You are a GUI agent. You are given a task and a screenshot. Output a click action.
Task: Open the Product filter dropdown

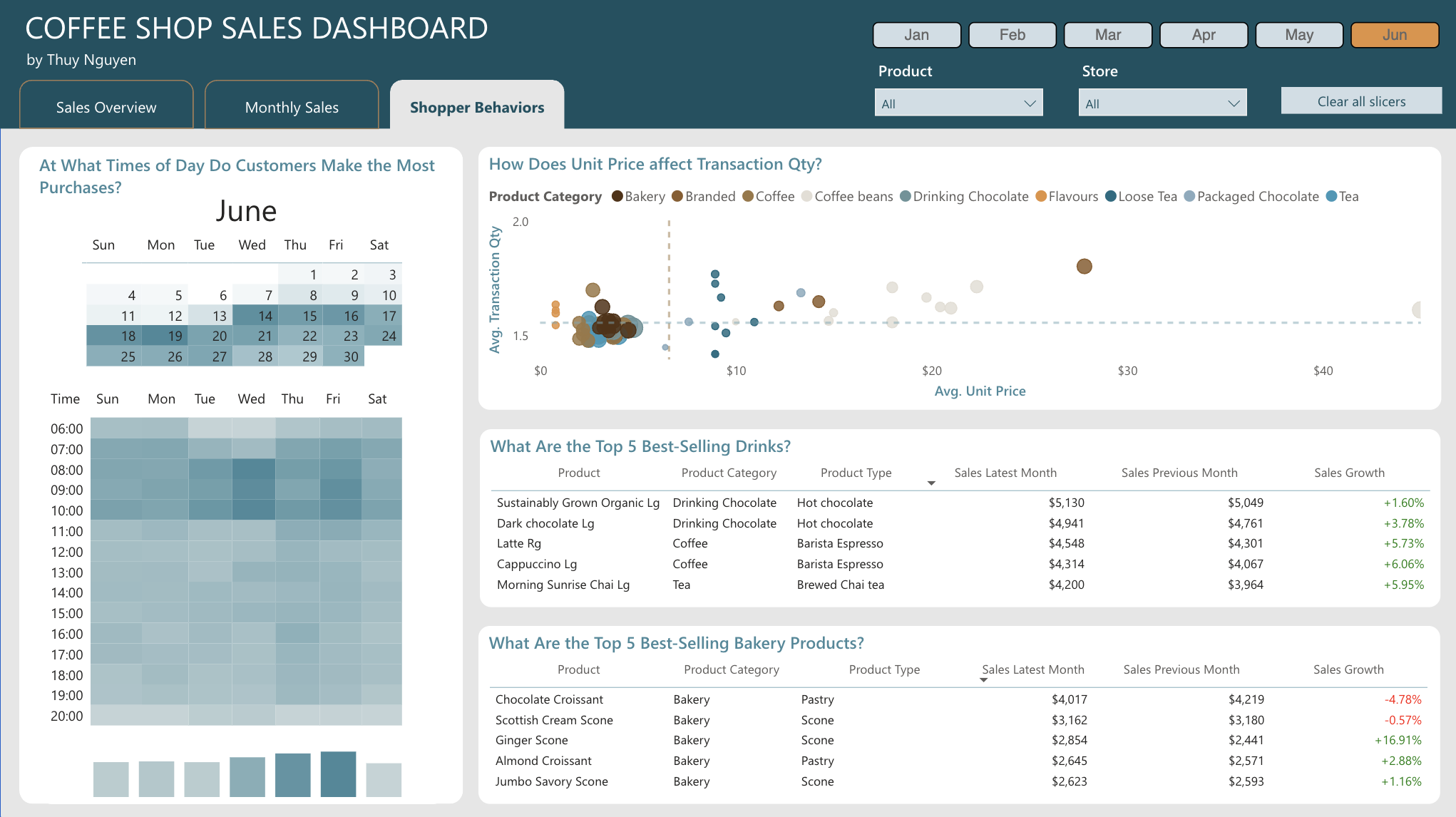[x=1030, y=103]
